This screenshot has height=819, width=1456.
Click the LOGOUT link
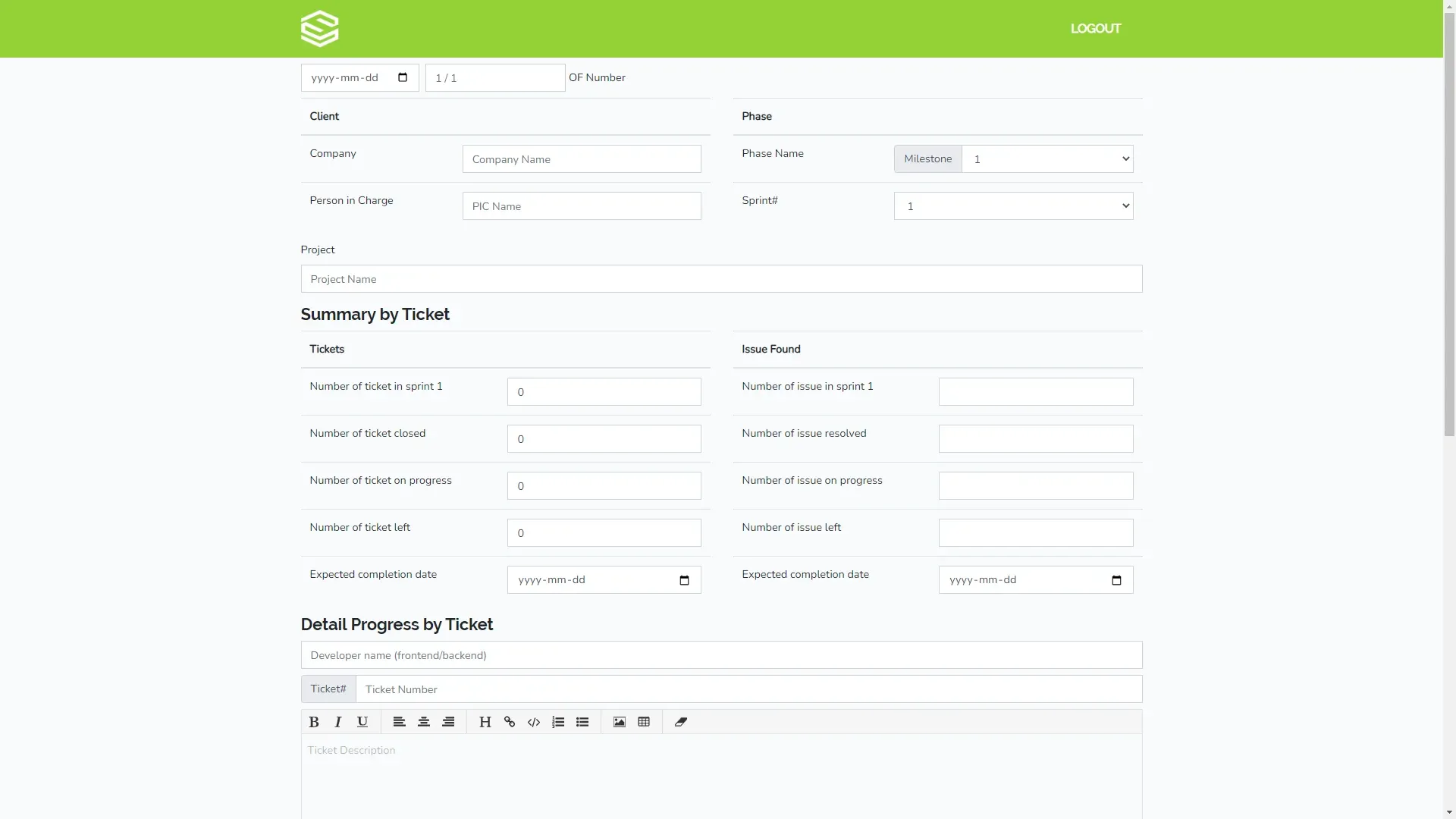(x=1095, y=28)
